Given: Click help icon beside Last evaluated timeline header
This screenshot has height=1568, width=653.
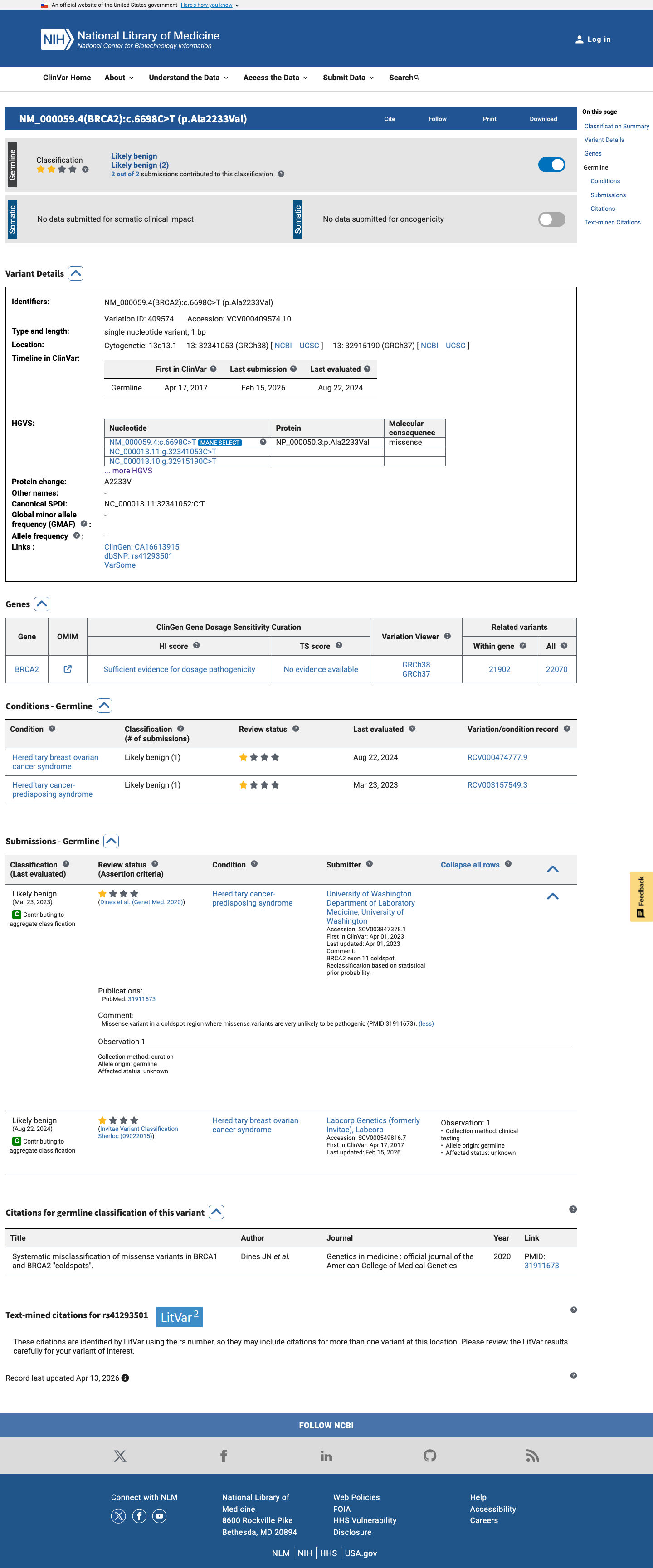Looking at the screenshot, I should pyautogui.click(x=367, y=370).
